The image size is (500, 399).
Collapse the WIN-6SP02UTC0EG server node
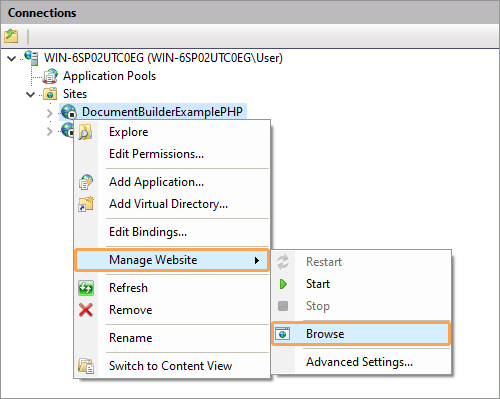12,59
